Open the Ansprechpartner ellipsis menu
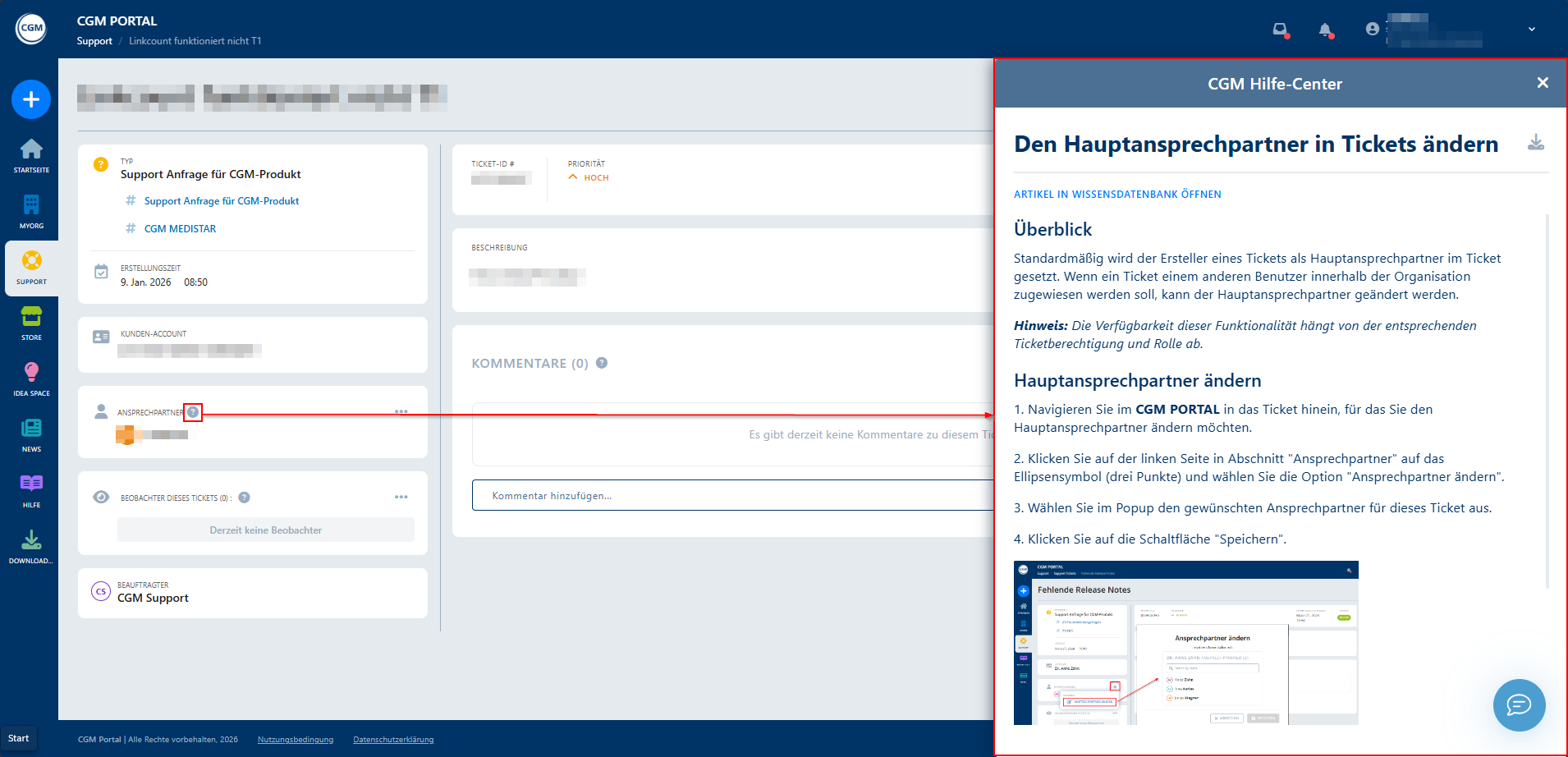The height and width of the screenshot is (757, 1568). [401, 411]
